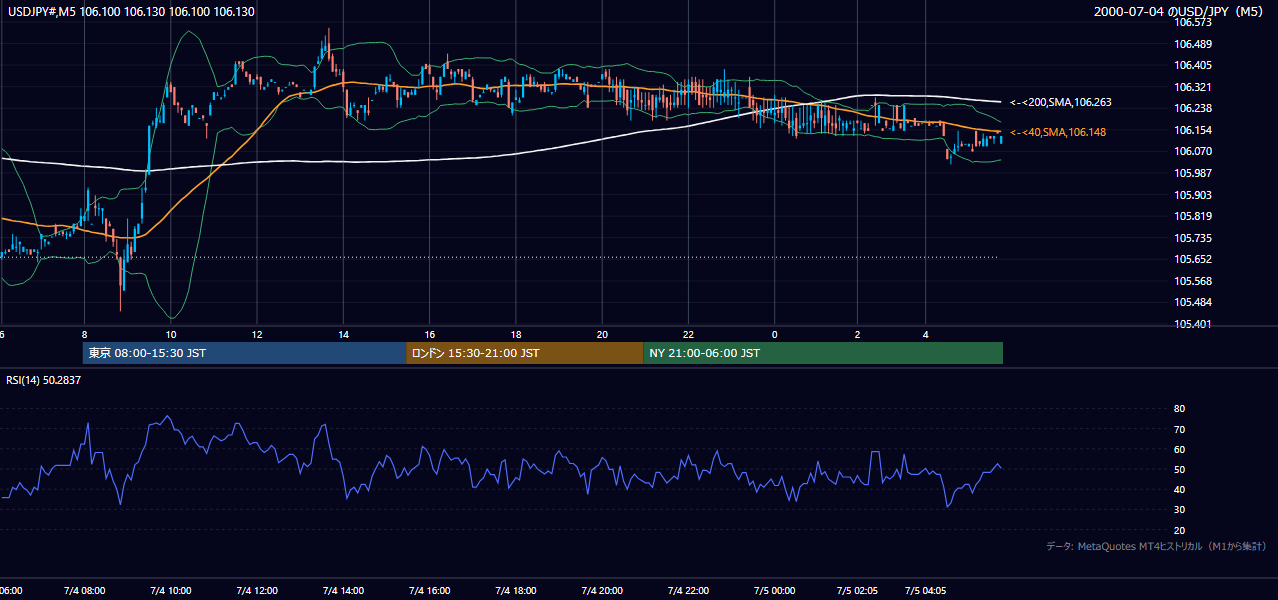The image size is (1278, 600).
Task: Click the 7/5 04:05 date label
Action: coord(927,590)
